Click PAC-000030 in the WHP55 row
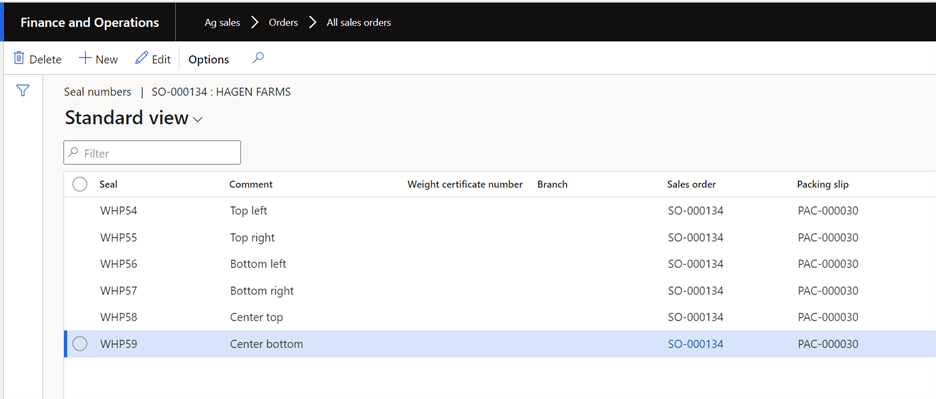The height and width of the screenshot is (399, 936). point(828,238)
